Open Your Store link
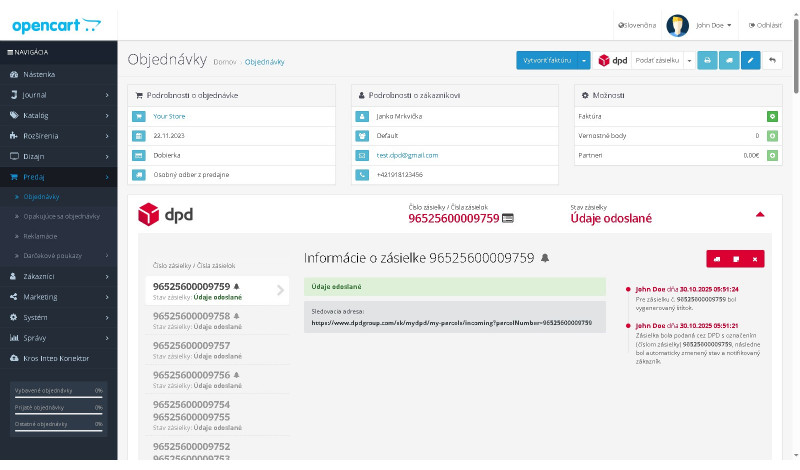 click(169, 116)
